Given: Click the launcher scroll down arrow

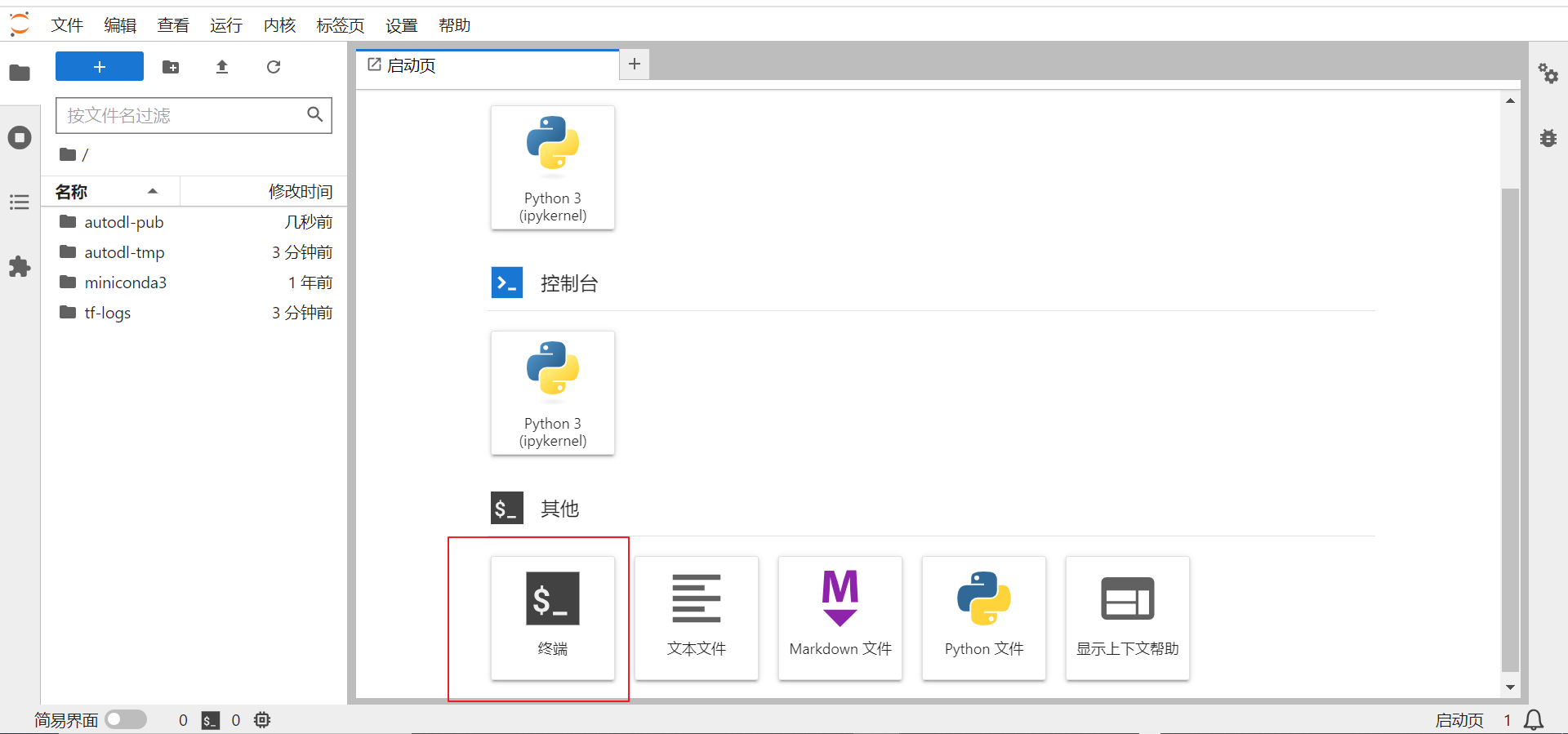Looking at the screenshot, I should coord(1511,687).
